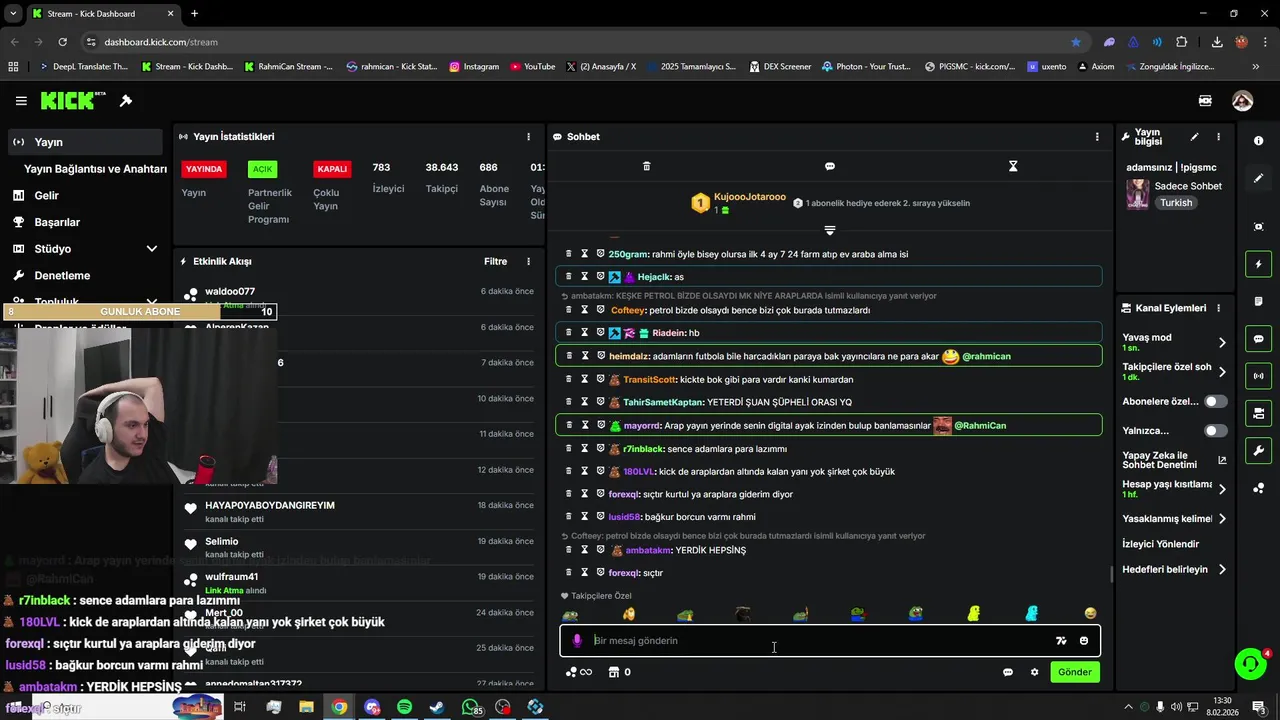Click the document icon in the right sidebar
1280x720 pixels.
[x=1259, y=301]
